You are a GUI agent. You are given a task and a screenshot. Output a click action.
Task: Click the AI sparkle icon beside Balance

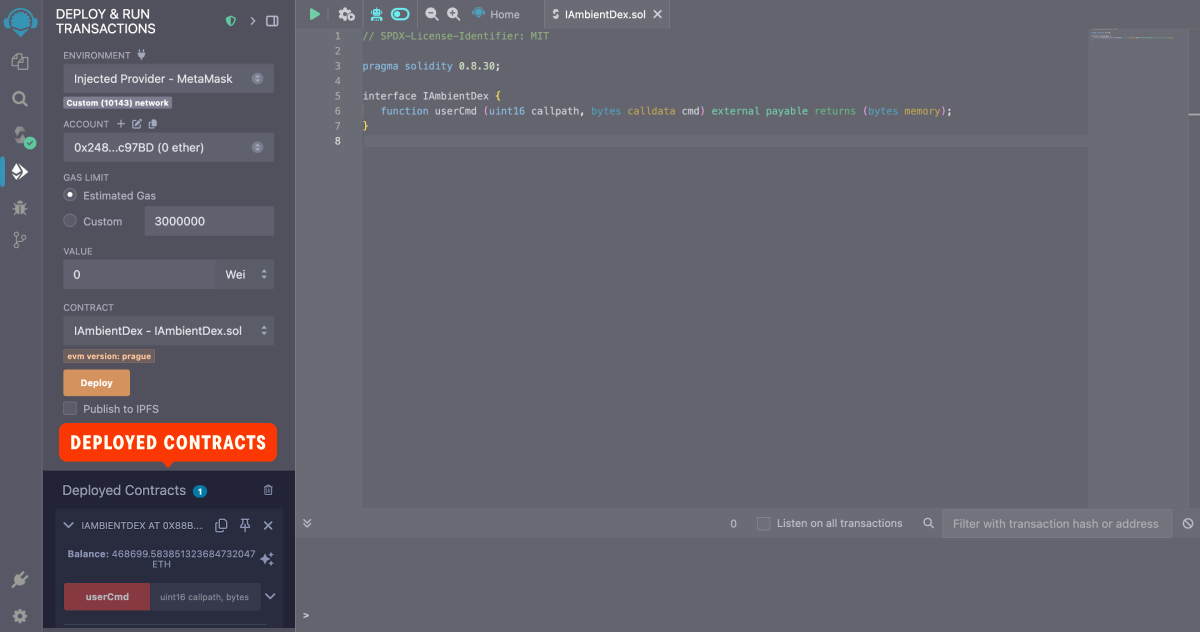pyautogui.click(x=267, y=559)
